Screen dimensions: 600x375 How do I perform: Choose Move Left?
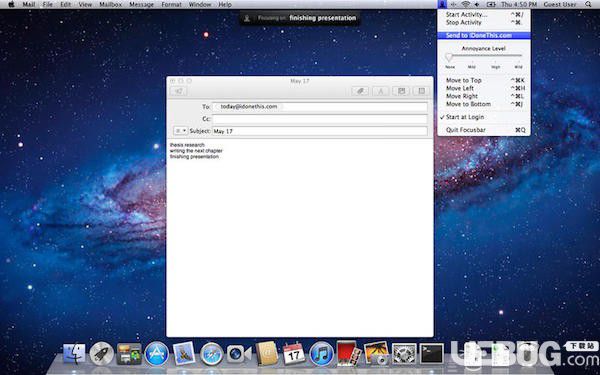(484, 88)
